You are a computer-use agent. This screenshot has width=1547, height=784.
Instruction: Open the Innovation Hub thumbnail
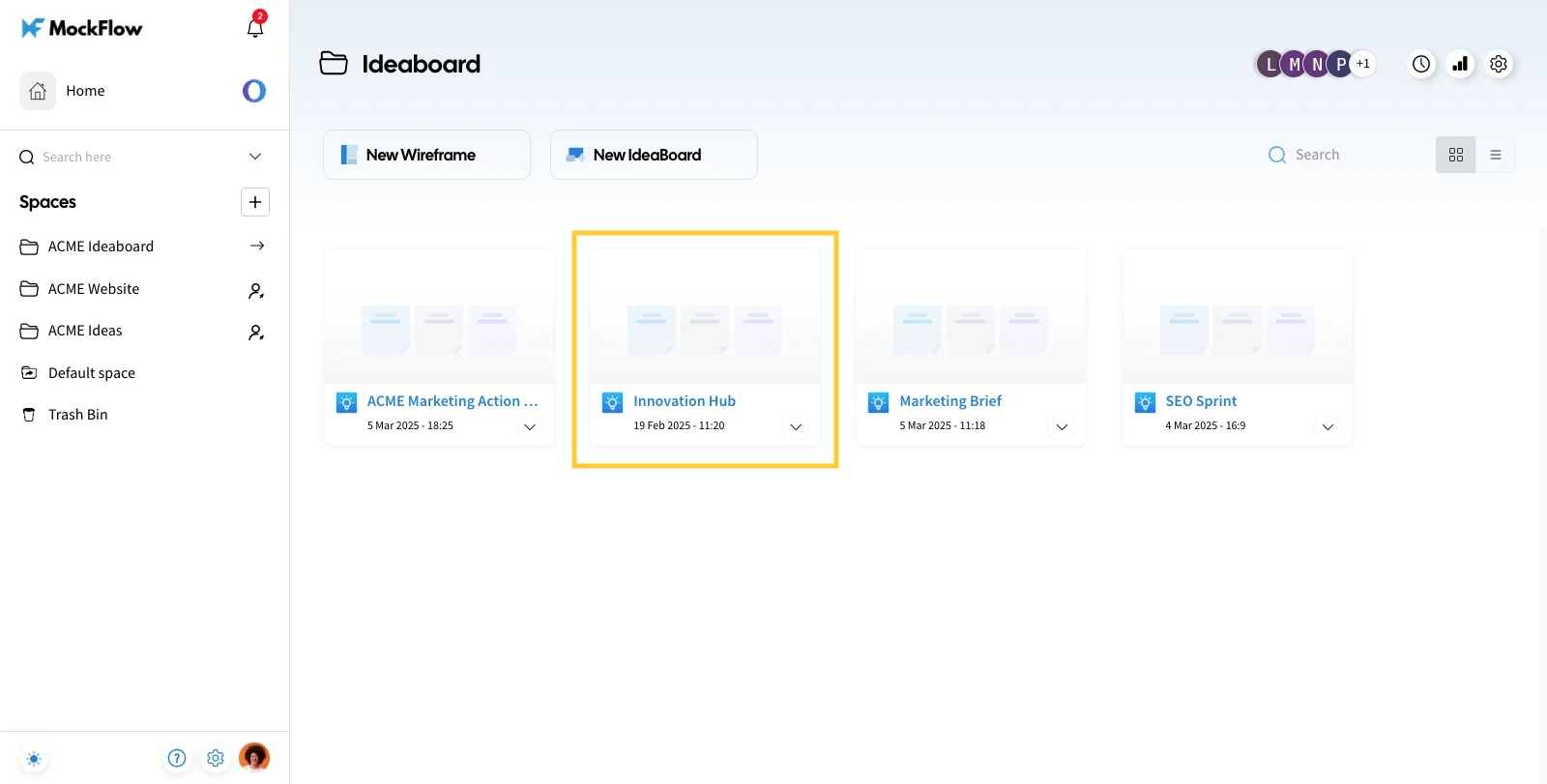pos(705,316)
